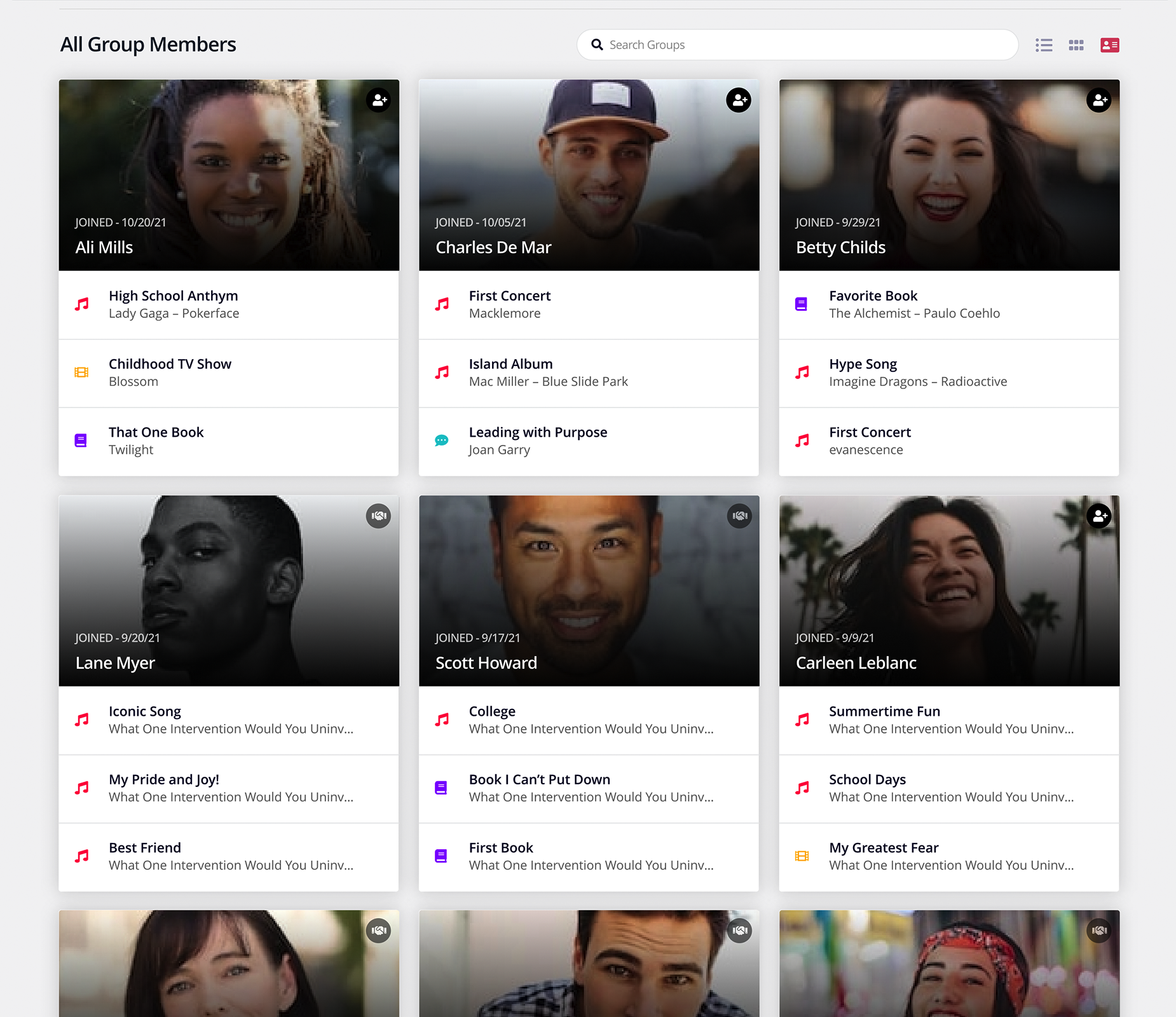
Task: Open First Concert Macklemore entry
Action: (589, 305)
